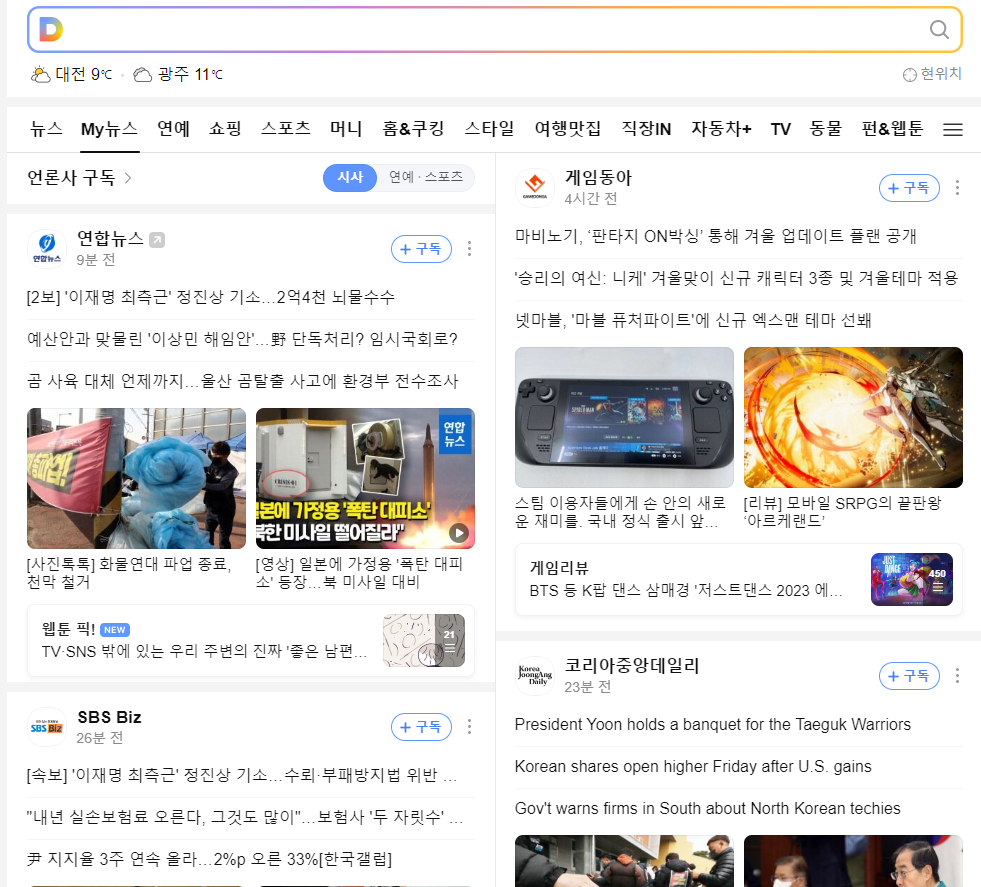The height and width of the screenshot is (887, 981).
Task: Open the 머니 tab
Action: click(347, 129)
